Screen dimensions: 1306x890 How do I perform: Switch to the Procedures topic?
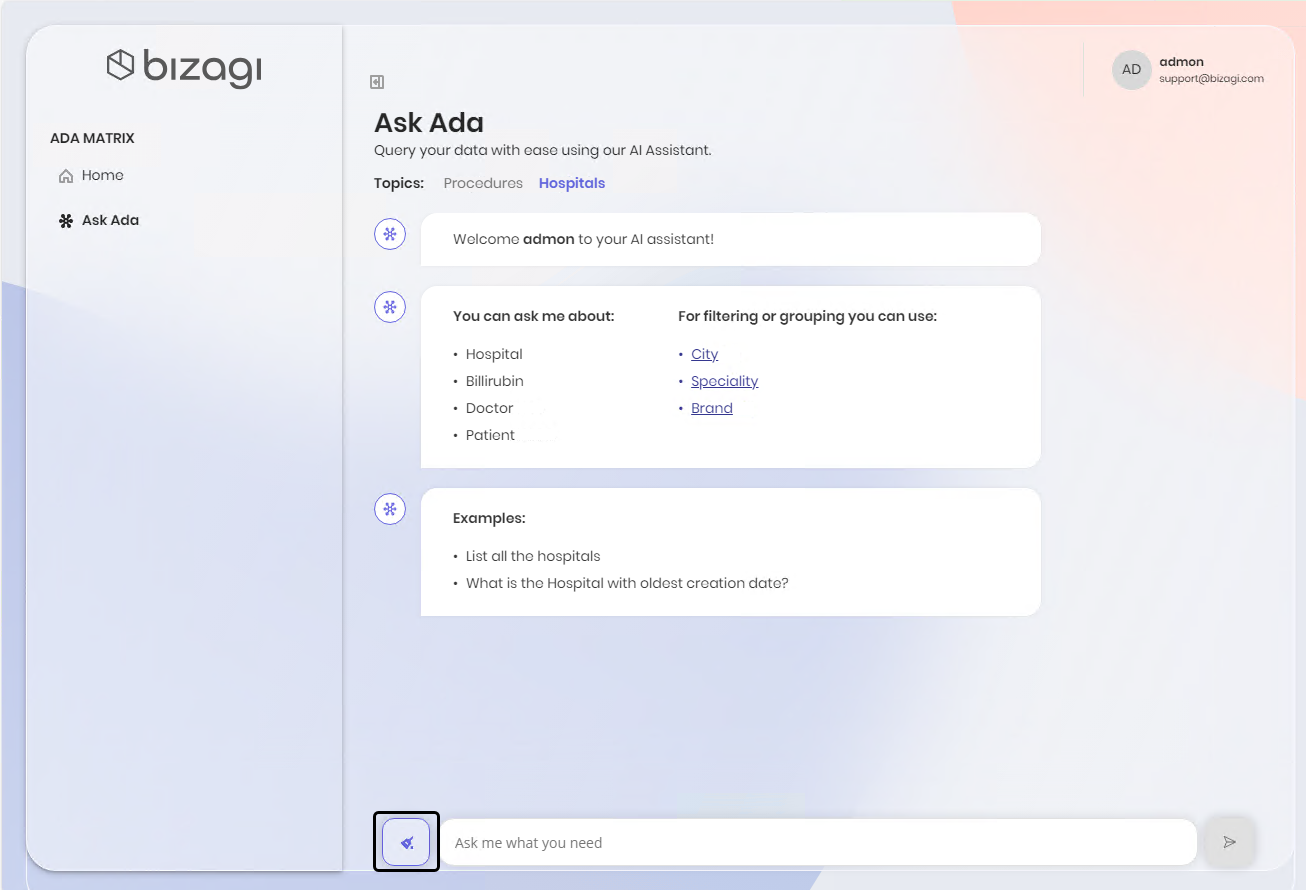(x=483, y=183)
